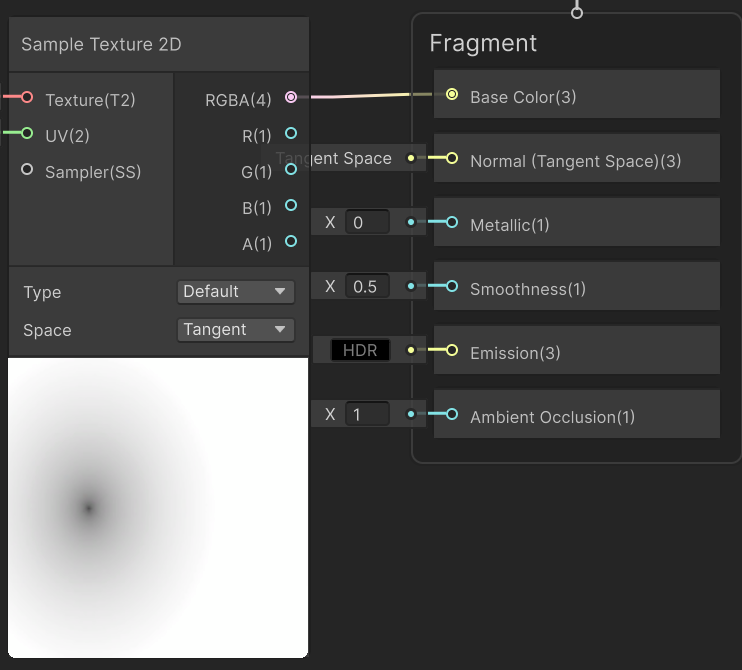Open the Space dropdown set to Tangent
Image resolution: width=742 pixels, height=670 pixels.
[236, 330]
